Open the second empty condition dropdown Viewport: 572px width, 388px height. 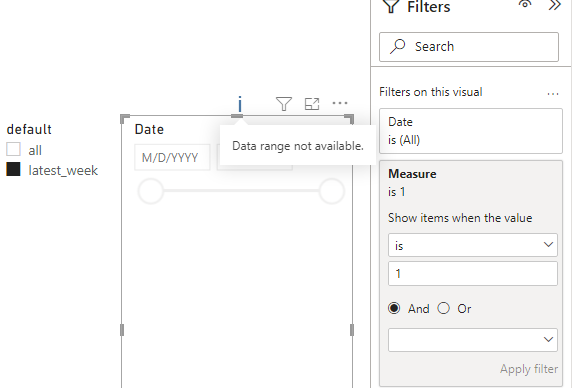(x=473, y=340)
